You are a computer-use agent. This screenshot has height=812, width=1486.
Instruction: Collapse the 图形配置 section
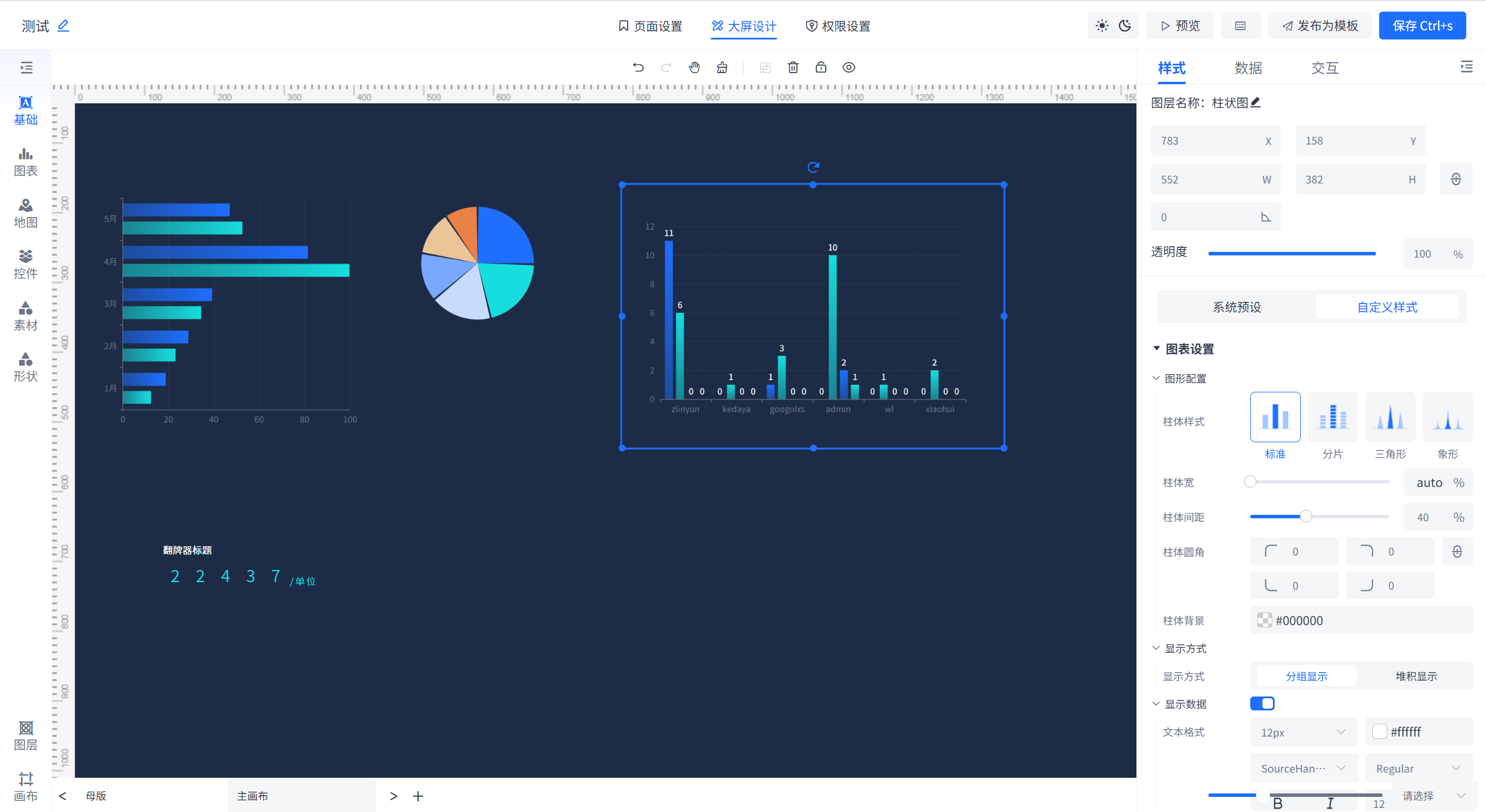pyautogui.click(x=1156, y=377)
